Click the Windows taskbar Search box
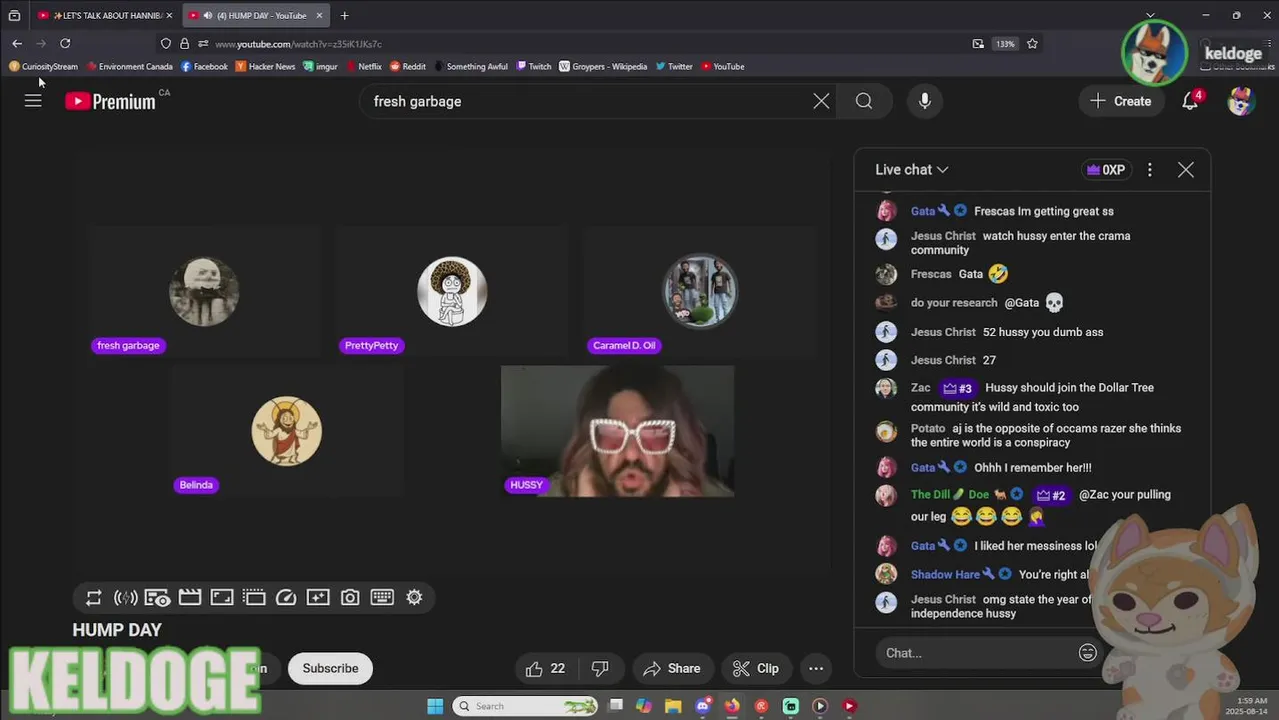The width and height of the screenshot is (1279, 720). pos(527,706)
